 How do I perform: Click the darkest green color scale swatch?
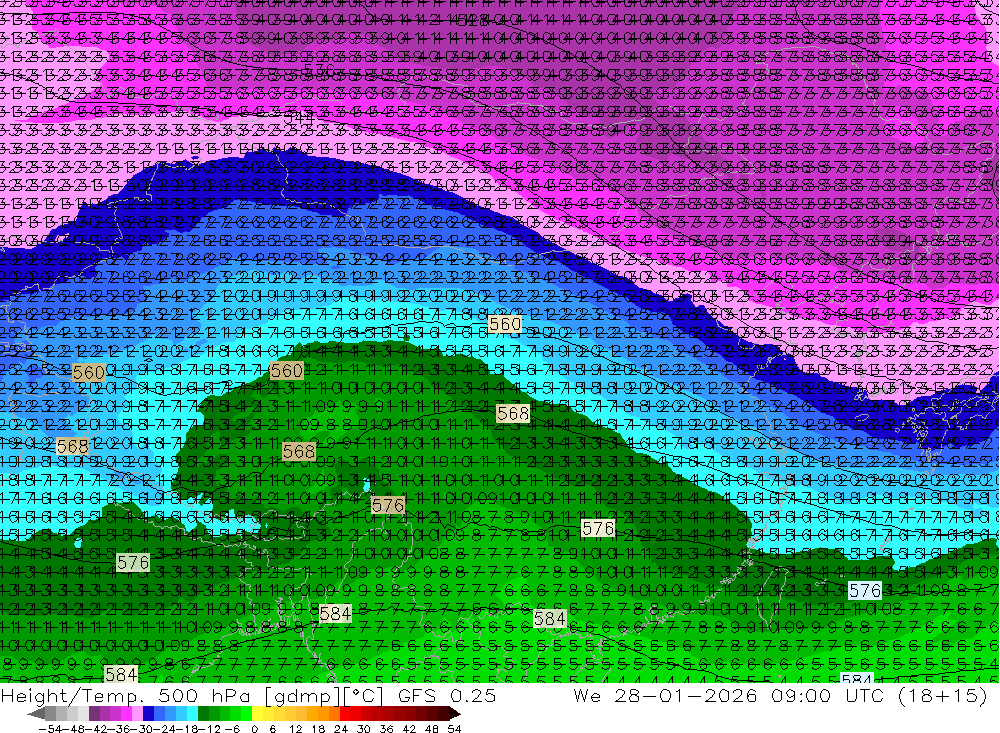click(x=203, y=714)
